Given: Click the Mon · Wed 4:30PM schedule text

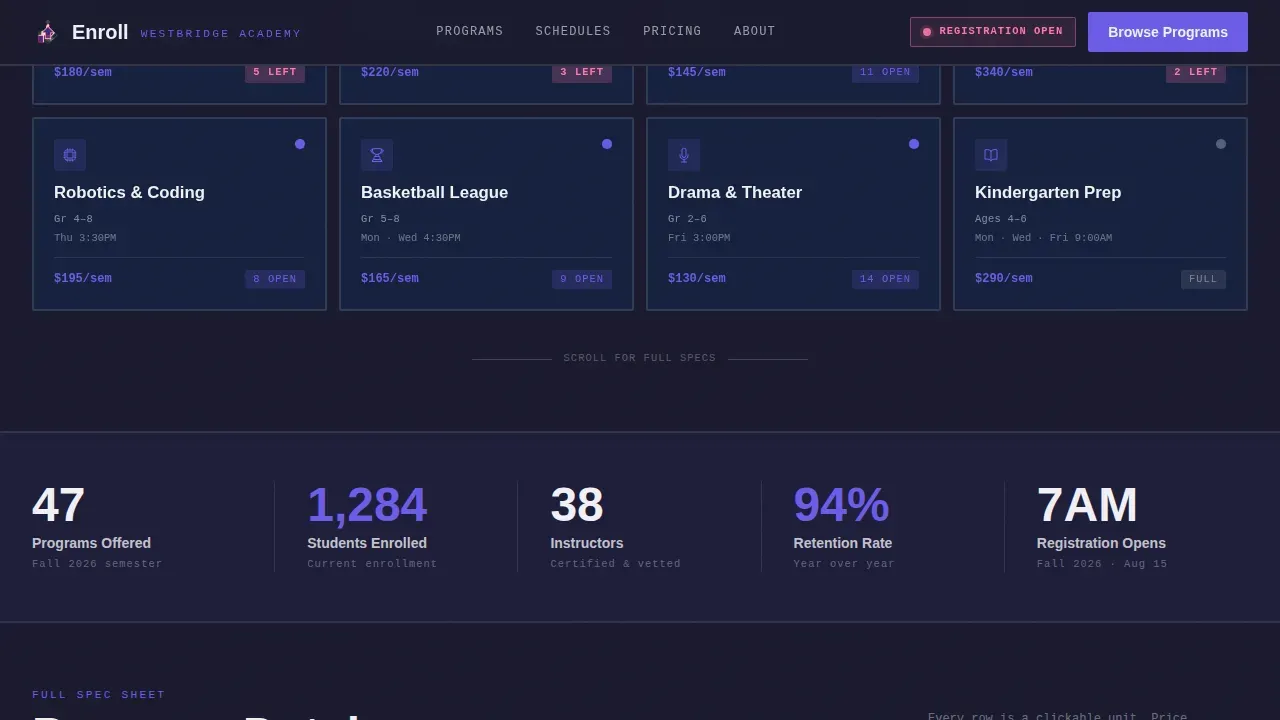Looking at the screenshot, I should 411,238.
